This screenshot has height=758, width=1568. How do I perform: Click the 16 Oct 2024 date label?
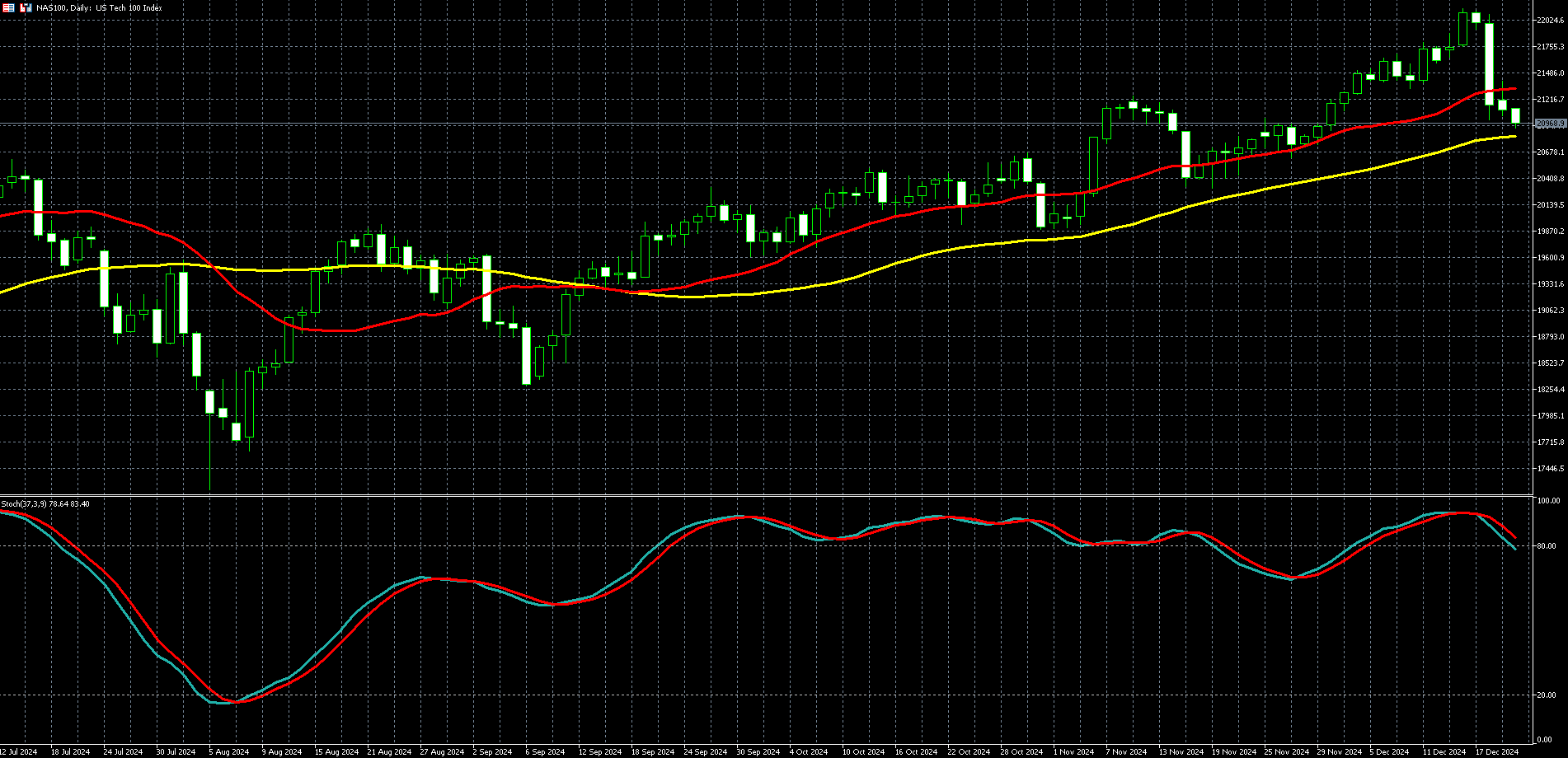917,752
